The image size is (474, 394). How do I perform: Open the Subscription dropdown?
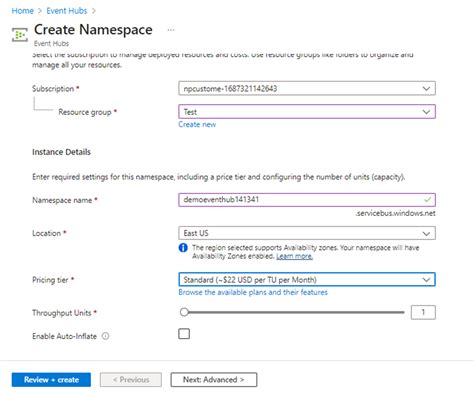[x=307, y=88]
